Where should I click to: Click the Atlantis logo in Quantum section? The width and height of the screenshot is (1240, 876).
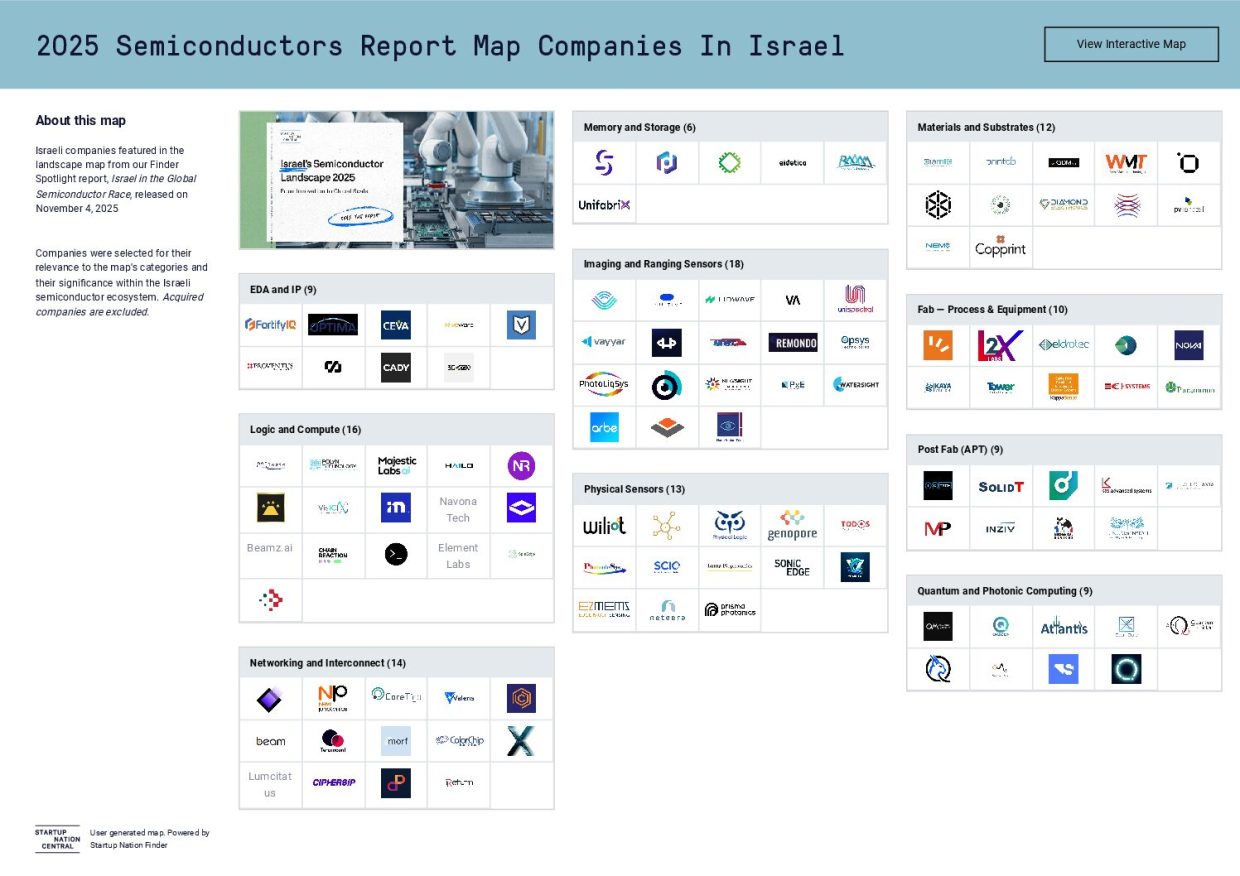1063,627
